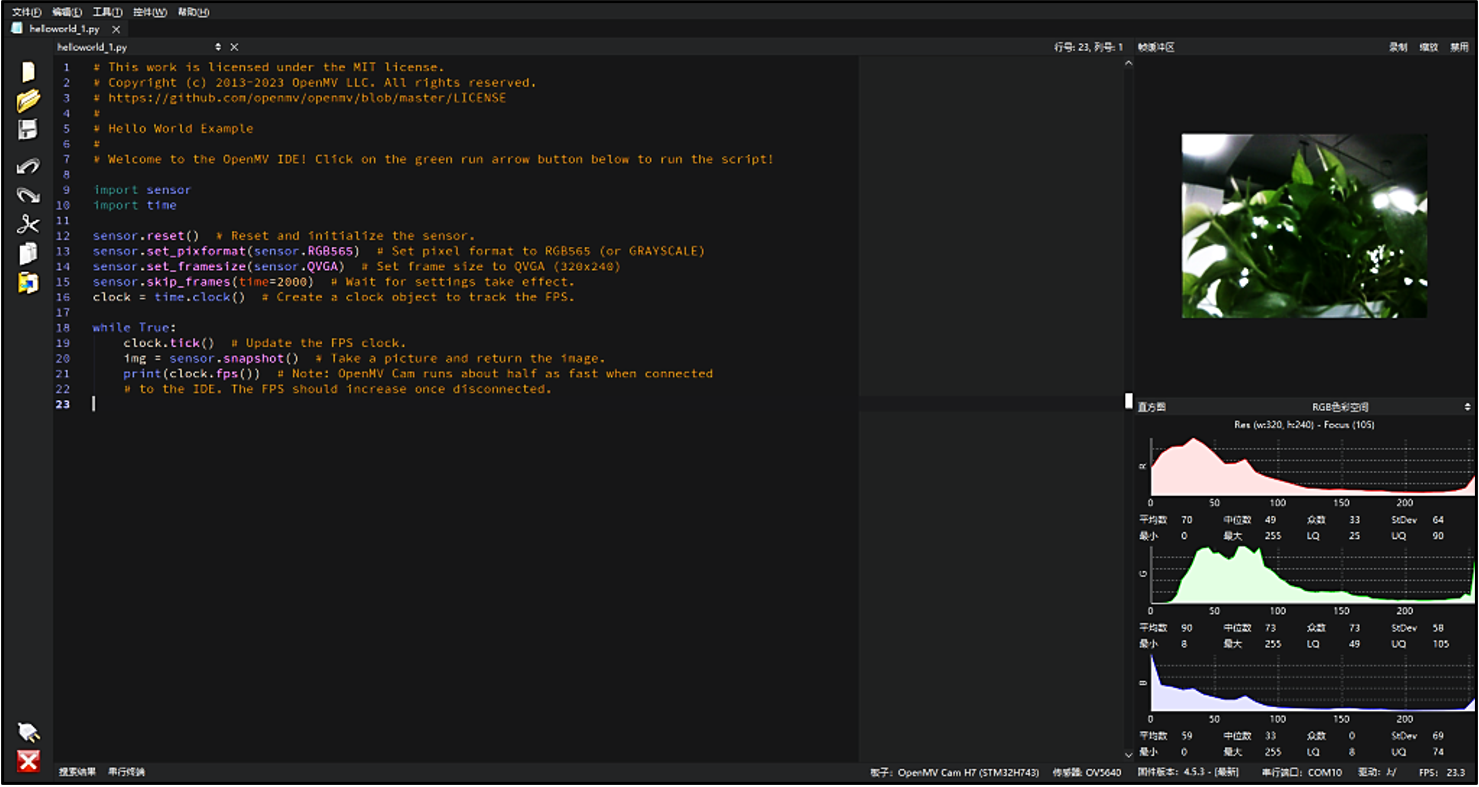Open the 控件(W) menu
The height and width of the screenshot is (787, 1479).
[x=150, y=12]
